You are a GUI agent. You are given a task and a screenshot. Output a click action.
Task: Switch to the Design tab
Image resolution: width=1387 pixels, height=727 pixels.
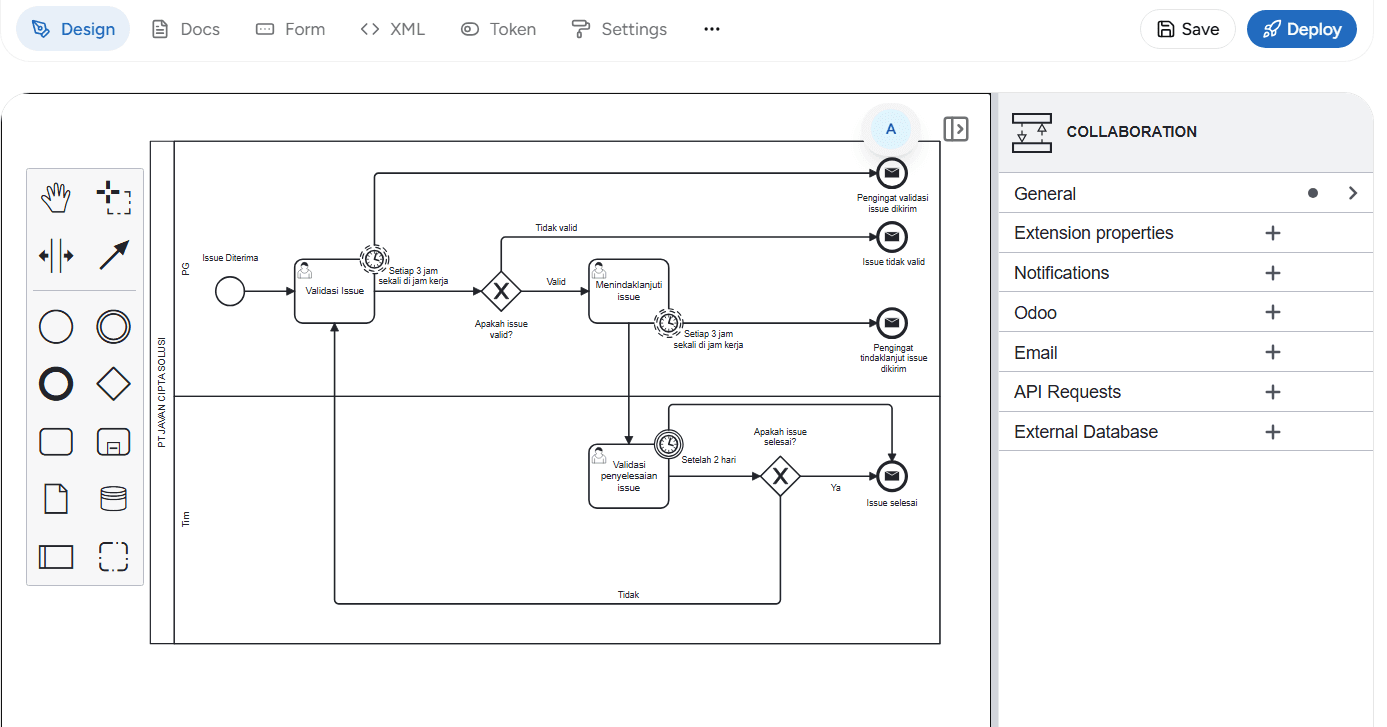point(73,29)
